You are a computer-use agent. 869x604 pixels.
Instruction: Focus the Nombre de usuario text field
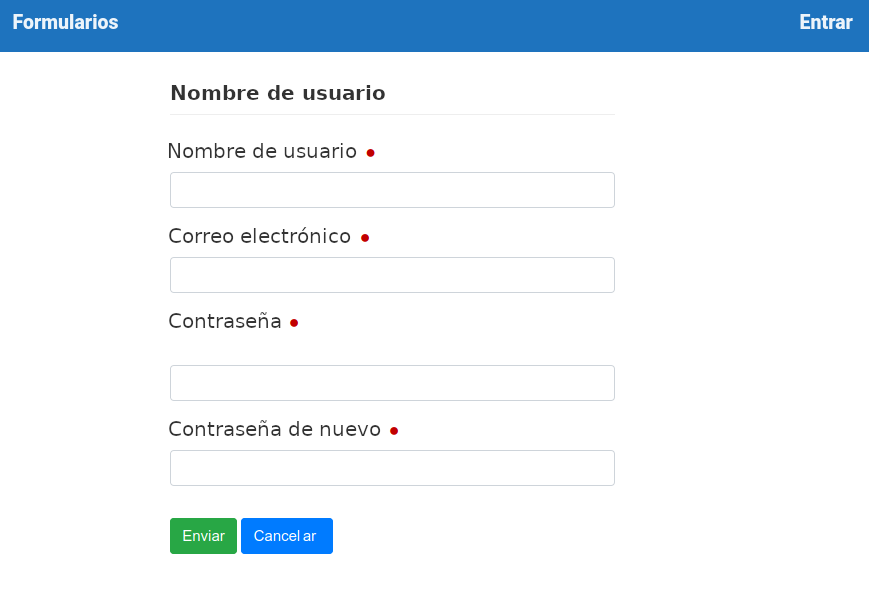click(392, 190)
